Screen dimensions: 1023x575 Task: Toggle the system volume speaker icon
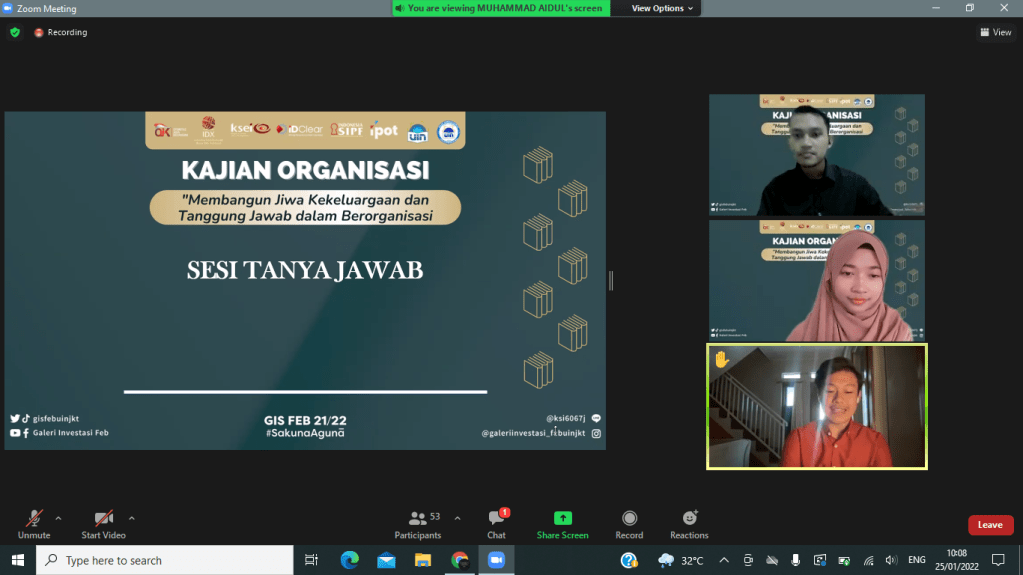coord(891,560)
